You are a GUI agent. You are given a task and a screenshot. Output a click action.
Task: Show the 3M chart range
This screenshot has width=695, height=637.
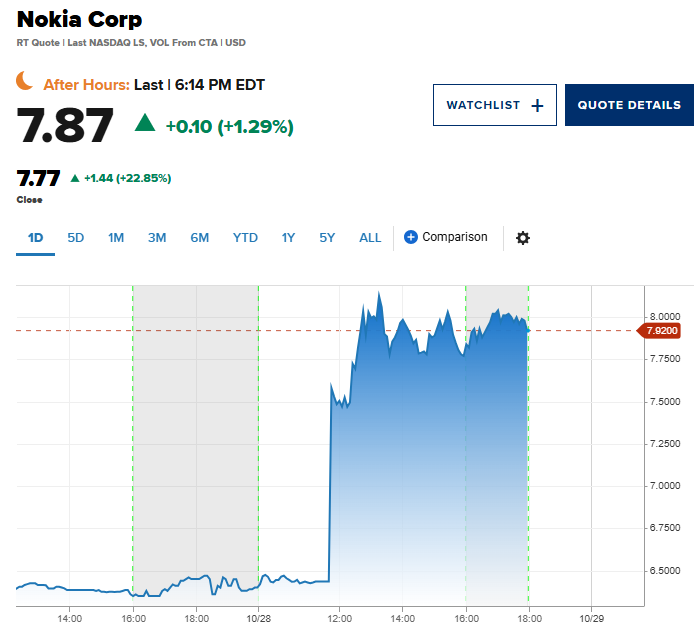pyautogui.click(x=157, y=238)
